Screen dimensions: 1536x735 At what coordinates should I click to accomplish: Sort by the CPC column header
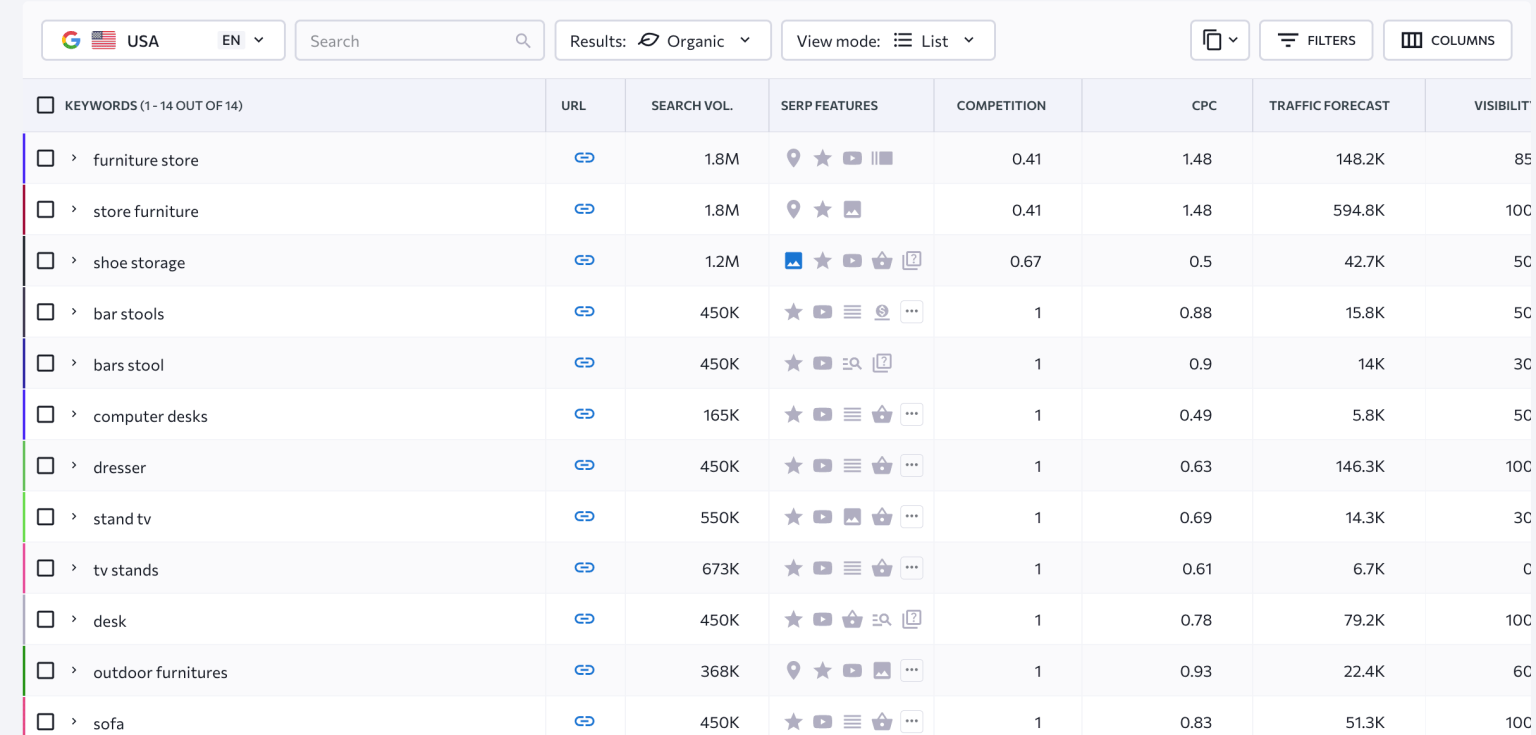[x=1204, y=105]
